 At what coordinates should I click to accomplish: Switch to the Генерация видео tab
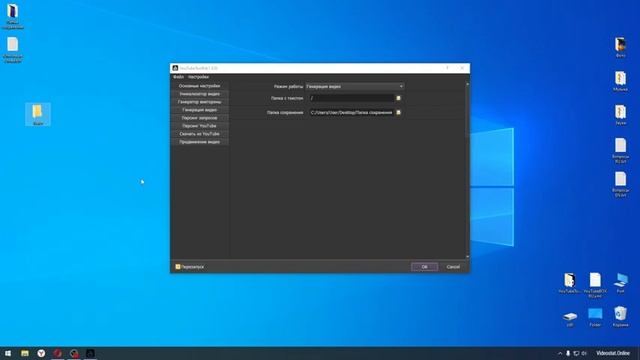[x=200, y=110]
